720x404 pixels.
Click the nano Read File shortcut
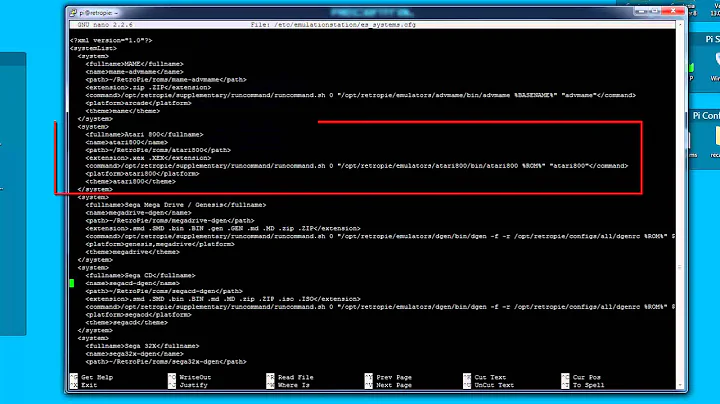coord(290,377)
